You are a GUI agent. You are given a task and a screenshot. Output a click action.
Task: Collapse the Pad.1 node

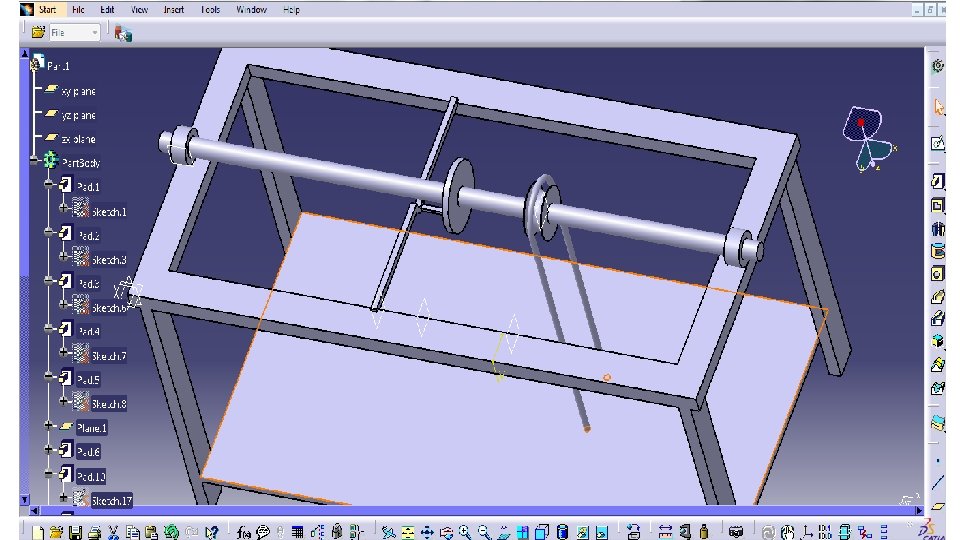48,184
